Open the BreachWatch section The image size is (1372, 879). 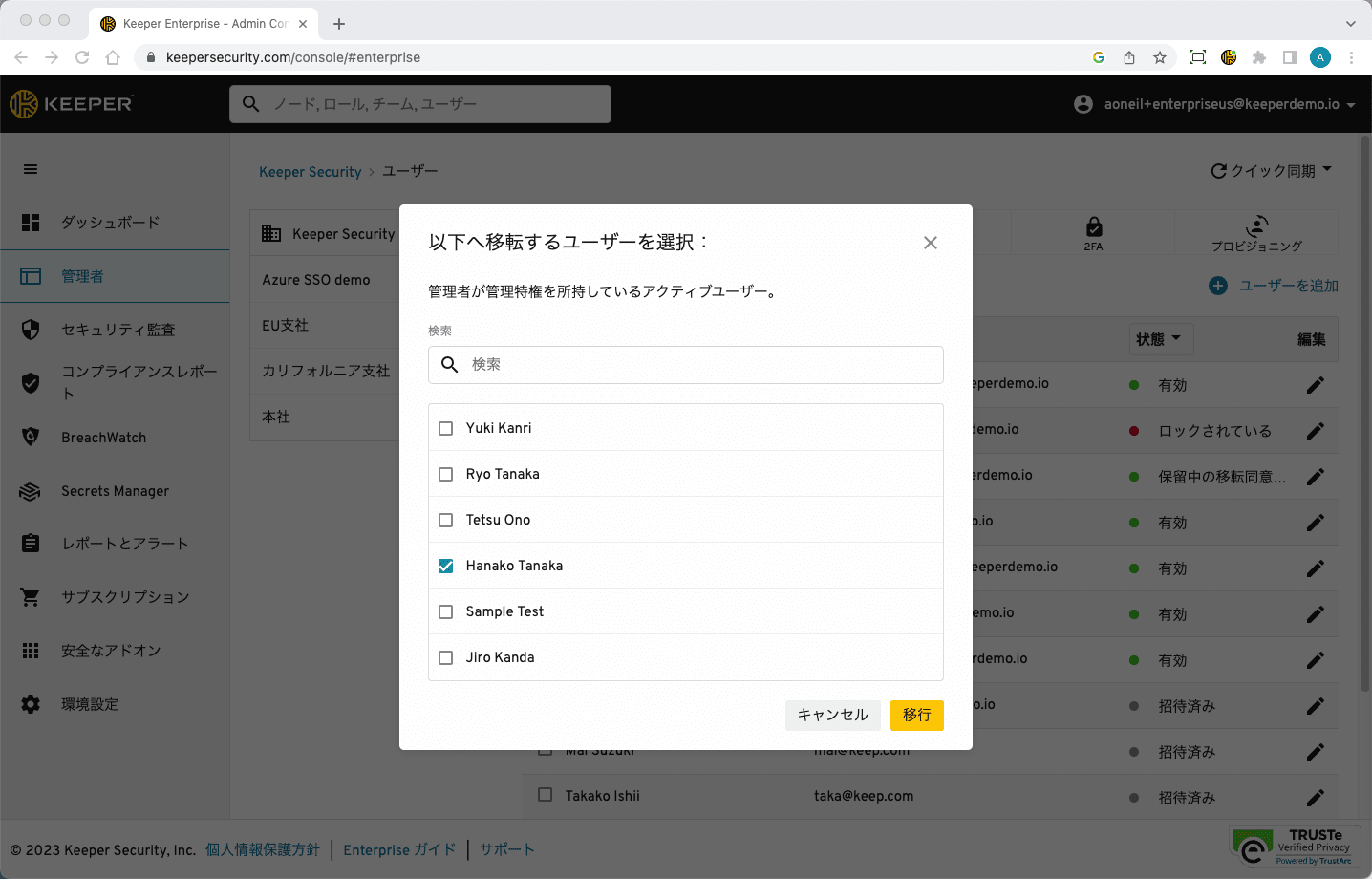pos(103,438)
